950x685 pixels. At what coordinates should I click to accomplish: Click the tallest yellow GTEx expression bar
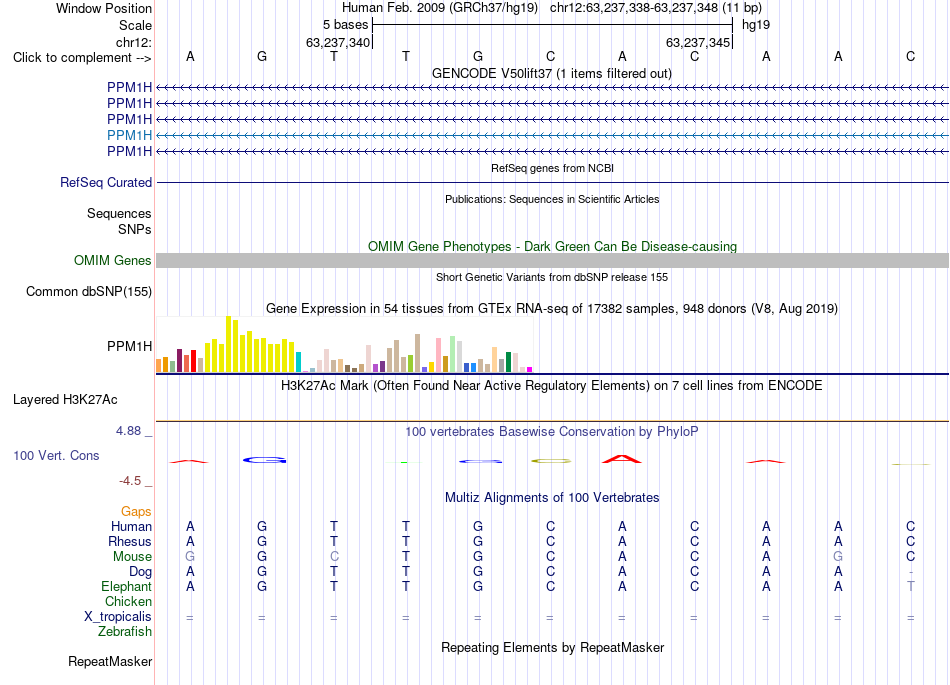[228, 344]
